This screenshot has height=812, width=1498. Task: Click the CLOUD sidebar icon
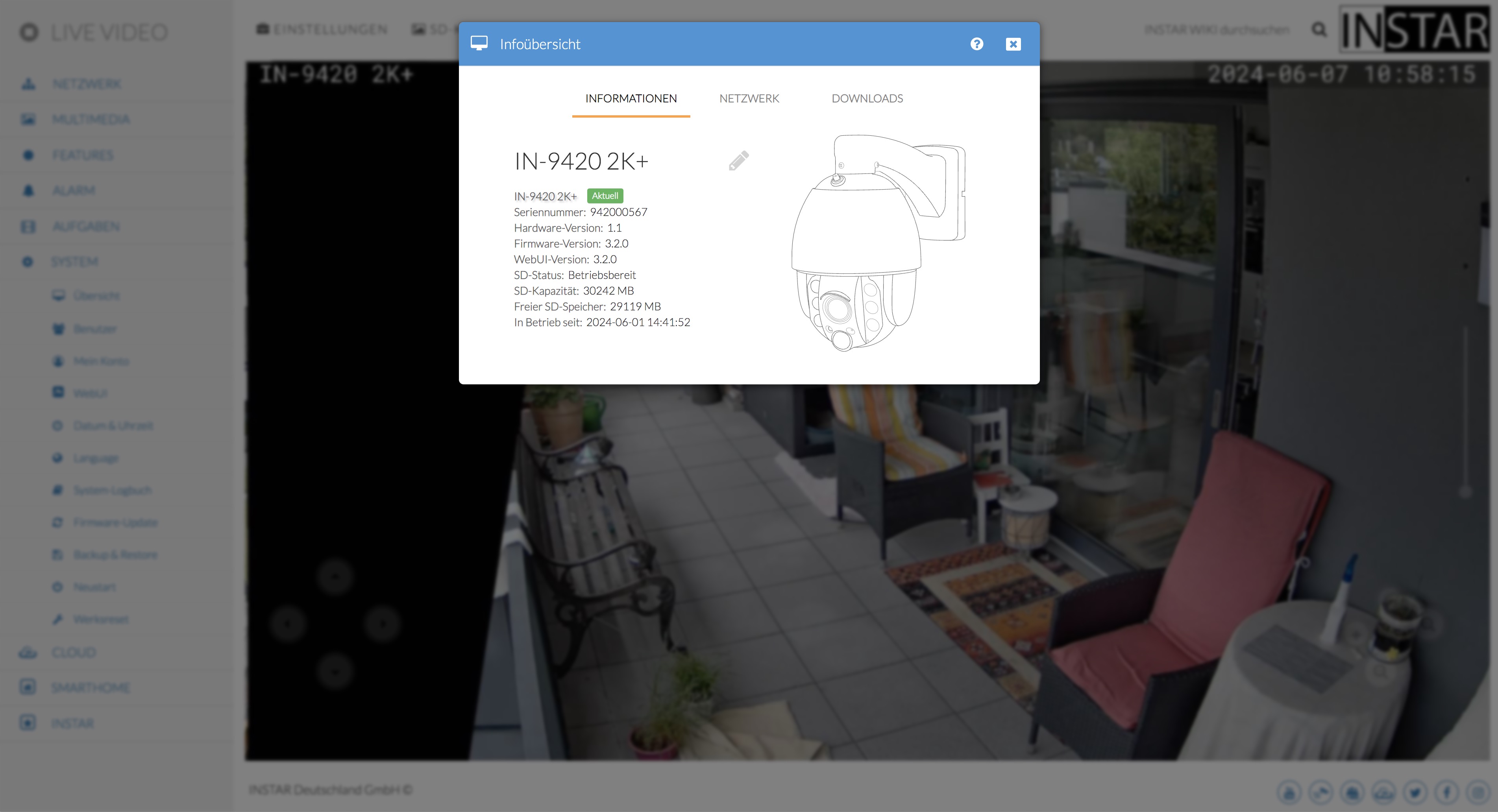27,653
